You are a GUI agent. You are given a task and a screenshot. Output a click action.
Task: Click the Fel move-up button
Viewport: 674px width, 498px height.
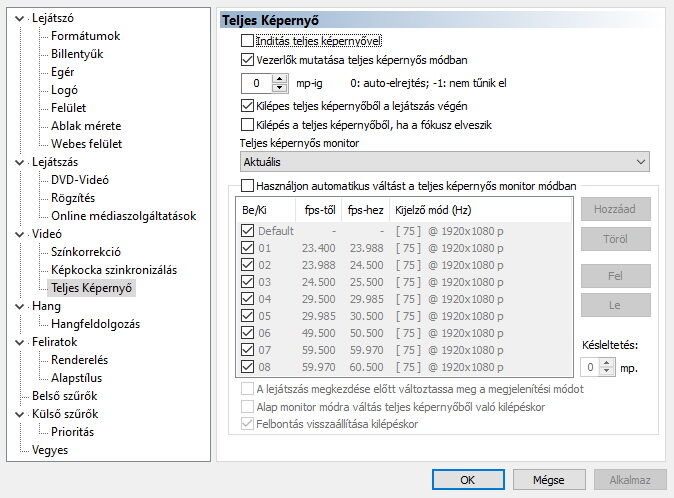[x=615, y=276]
